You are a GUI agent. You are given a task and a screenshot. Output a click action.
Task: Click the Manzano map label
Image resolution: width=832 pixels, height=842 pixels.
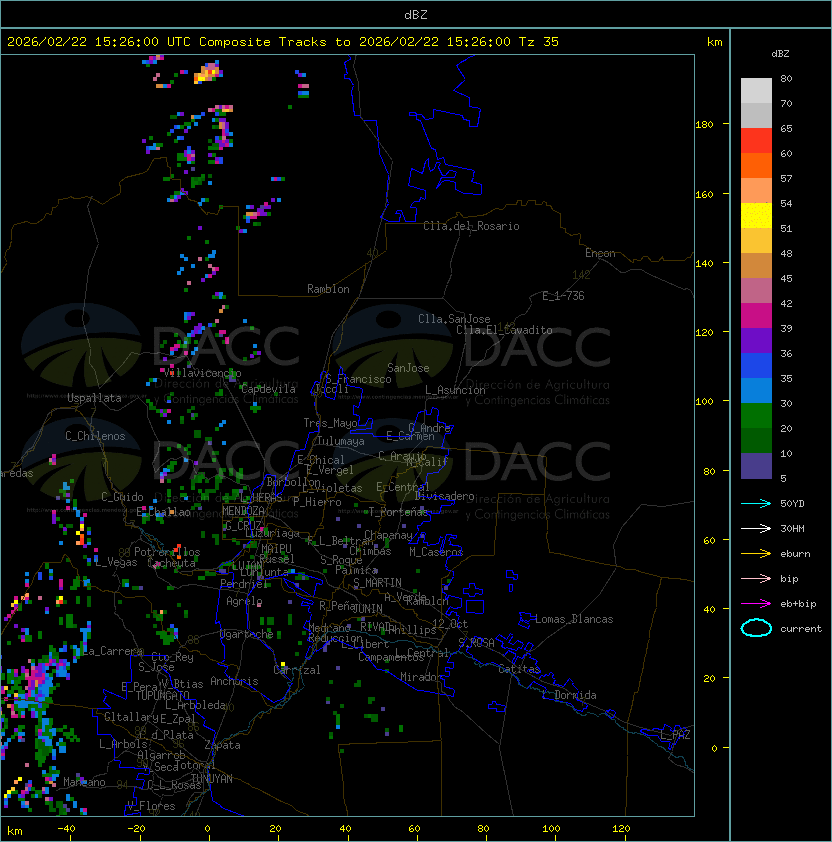(84, 782)
